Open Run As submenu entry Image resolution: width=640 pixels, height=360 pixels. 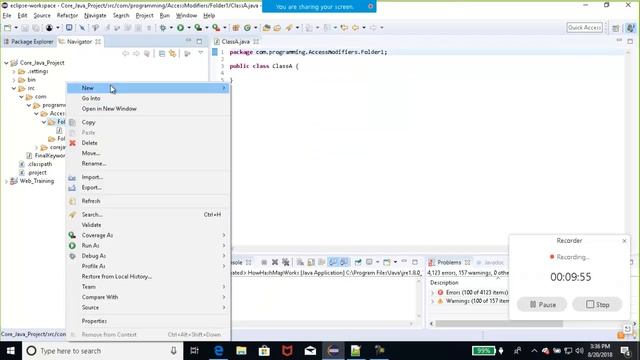click(x=148, y=245)
